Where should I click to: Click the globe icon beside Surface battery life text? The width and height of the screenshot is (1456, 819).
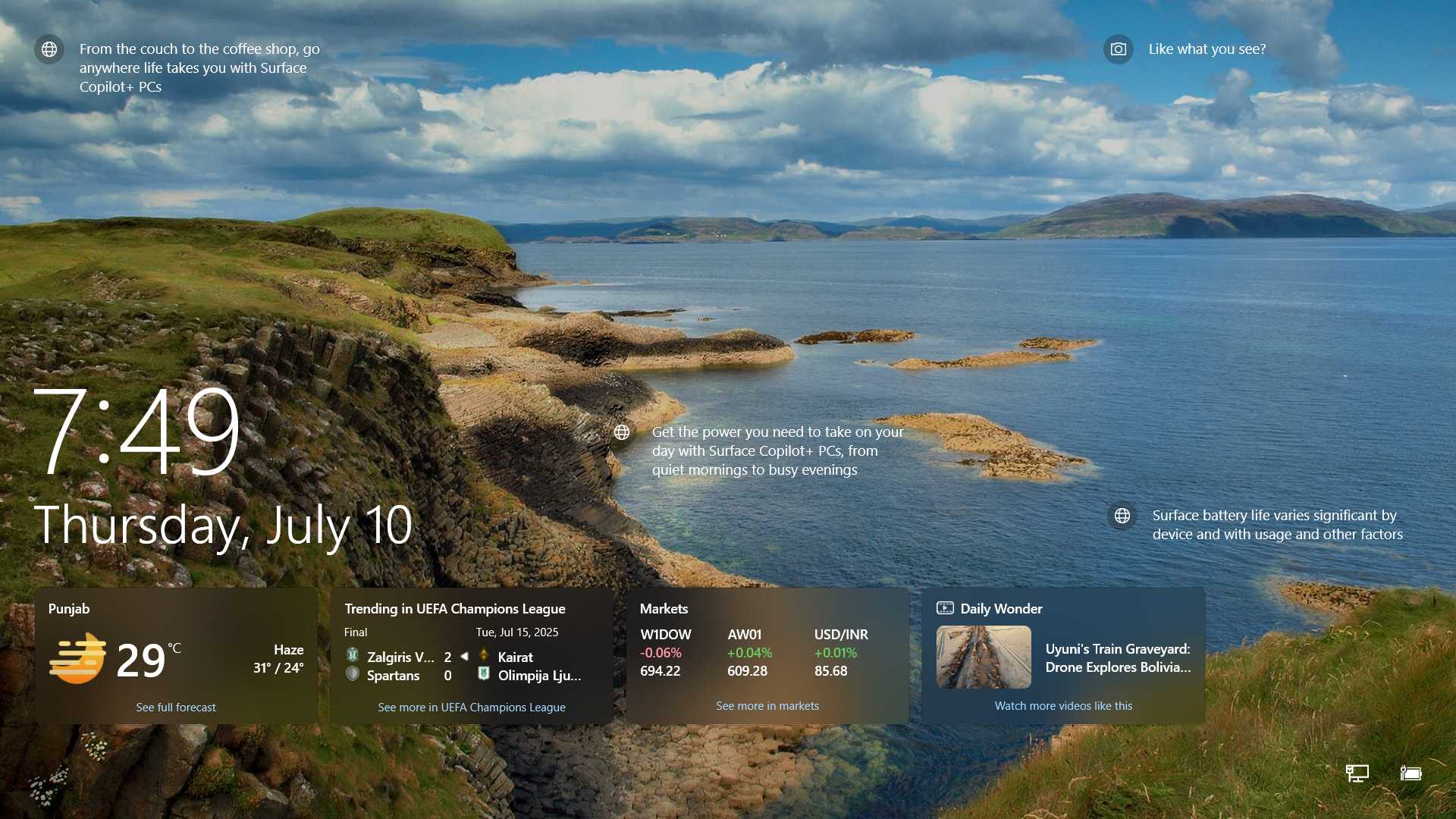point(1122,516)
